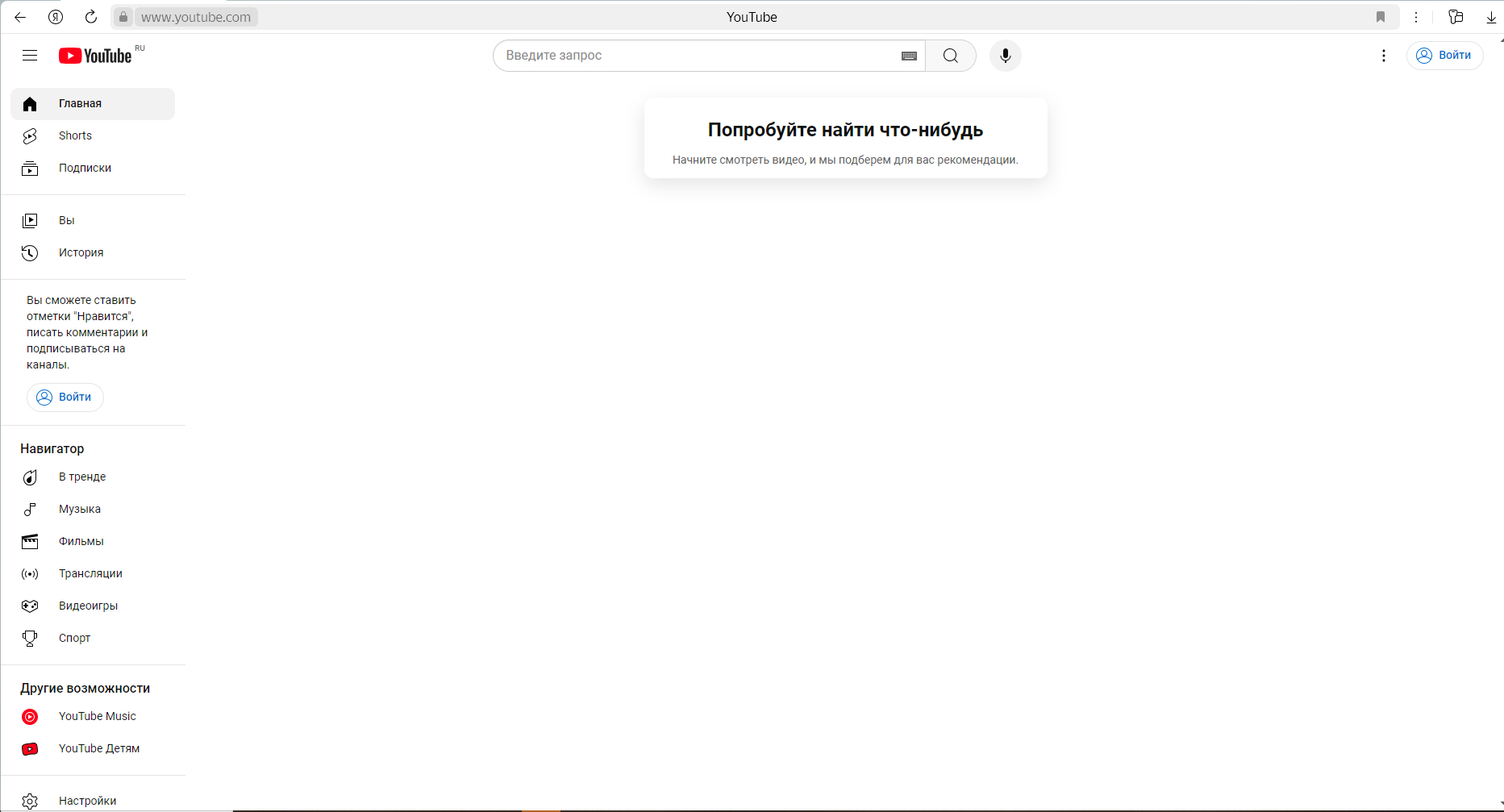Click the YouTube logo
The width and height of the screenshot is (1504, 812).
point(95,56)
